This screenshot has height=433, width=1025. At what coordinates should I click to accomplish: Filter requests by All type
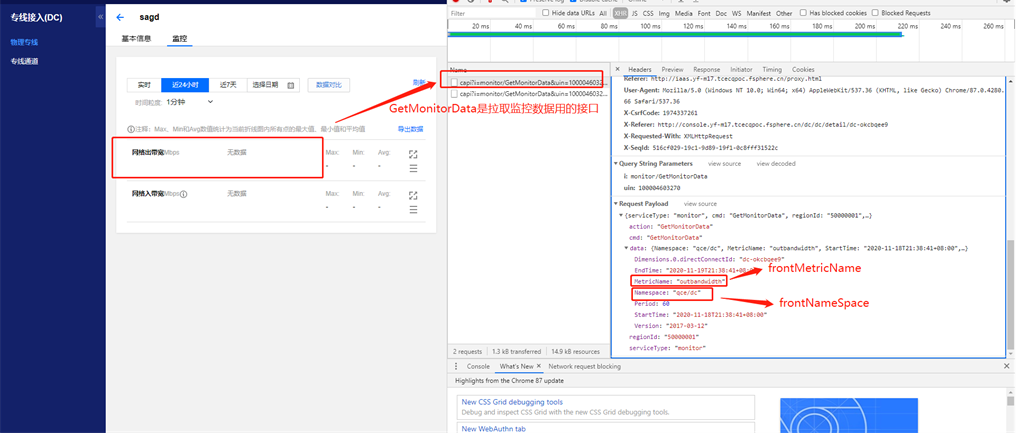tap(603, 13)
